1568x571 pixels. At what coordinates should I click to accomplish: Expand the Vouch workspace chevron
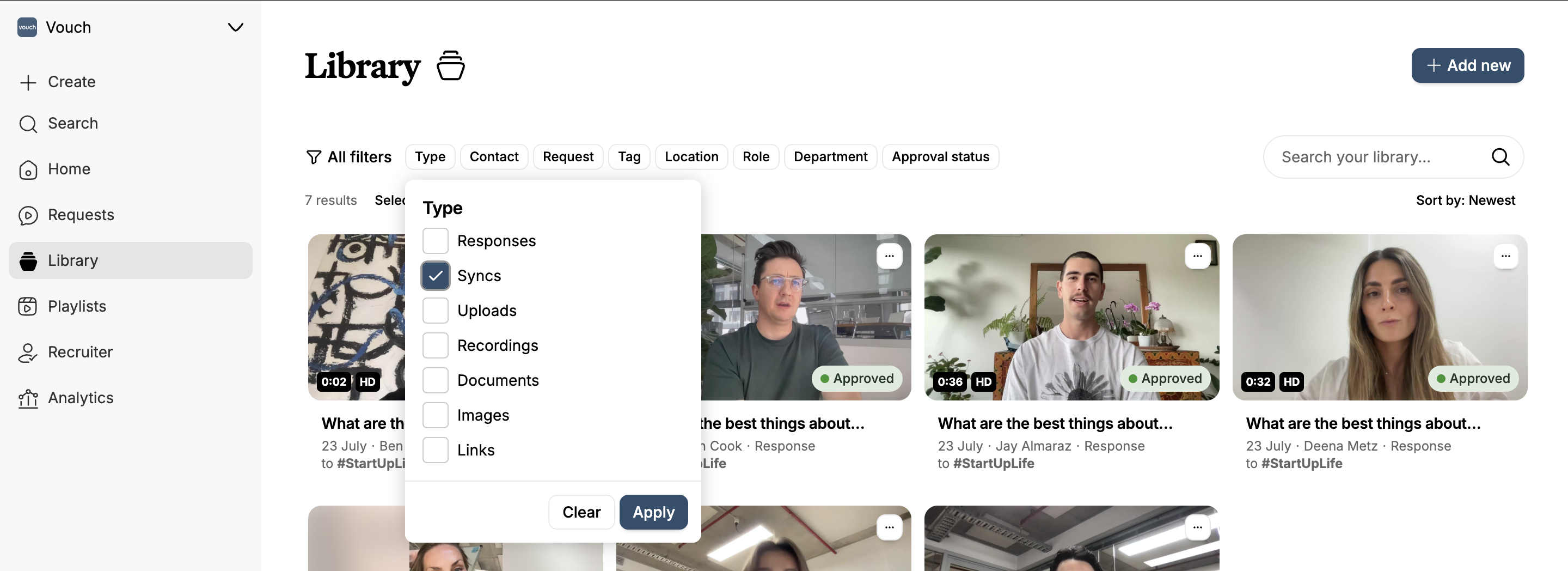[236, 27]
